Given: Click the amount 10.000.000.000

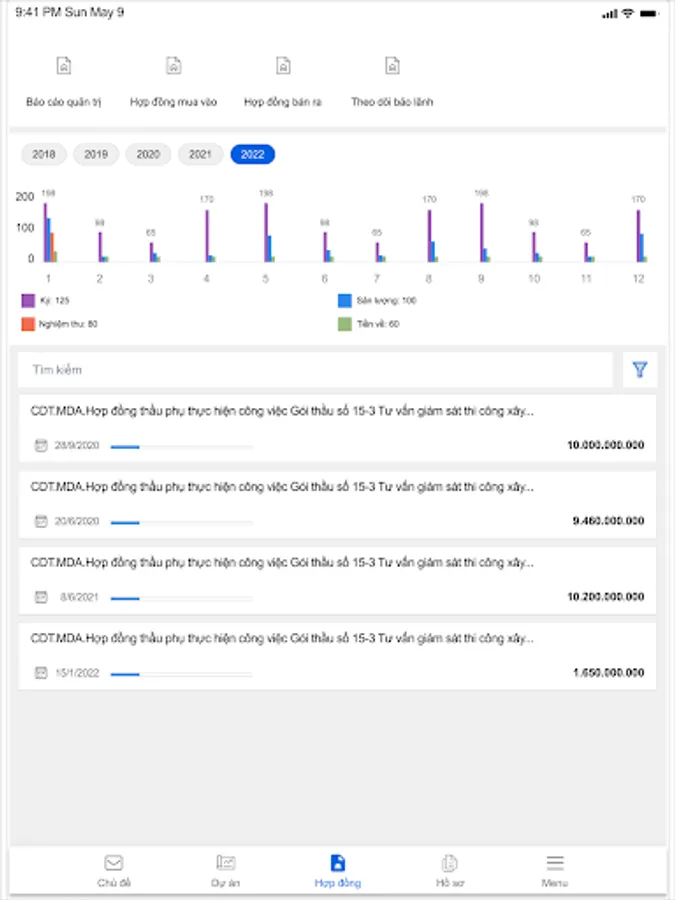Looking at the screenshot, I should (x=606, y=445).
